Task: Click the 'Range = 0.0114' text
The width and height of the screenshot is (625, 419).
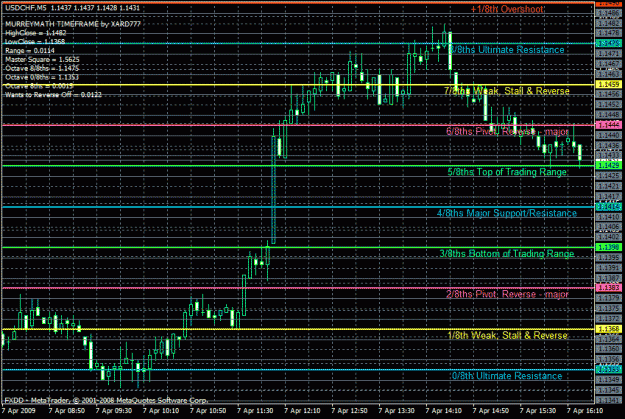Action: coord(30,51)
